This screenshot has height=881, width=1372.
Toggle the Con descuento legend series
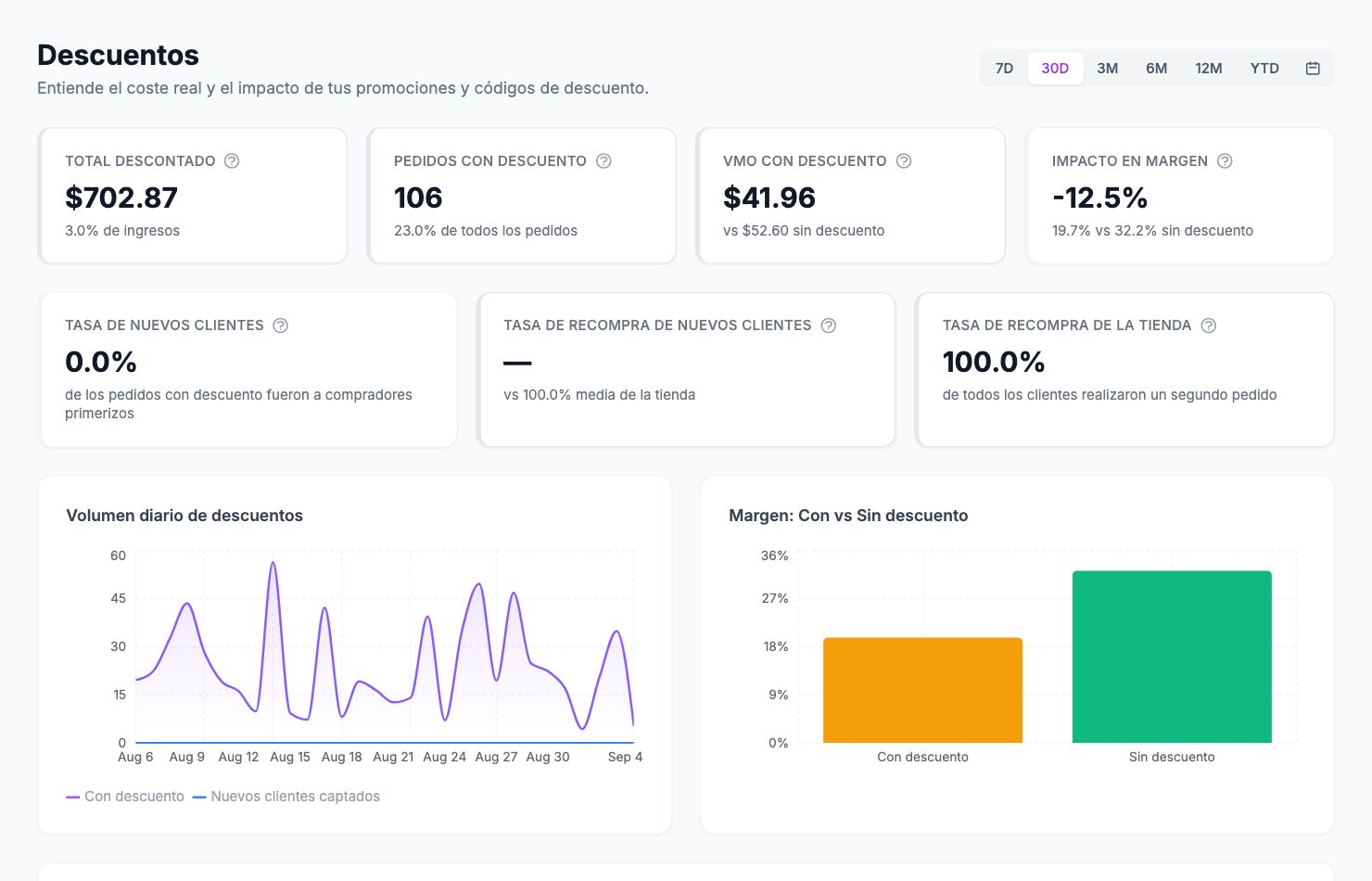pos(125,797)
